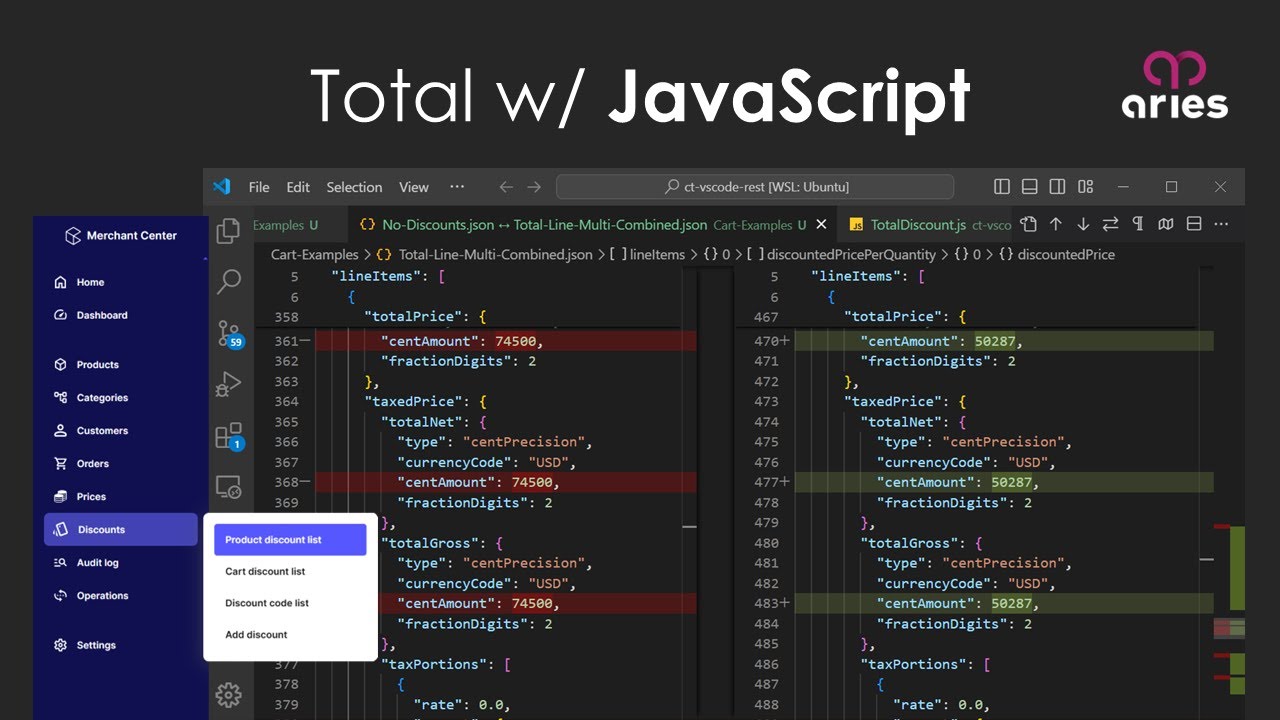Screen dimensions: 1280x720
Task: Click Cart-Examples in the breadcrumb
Action: 314,254
